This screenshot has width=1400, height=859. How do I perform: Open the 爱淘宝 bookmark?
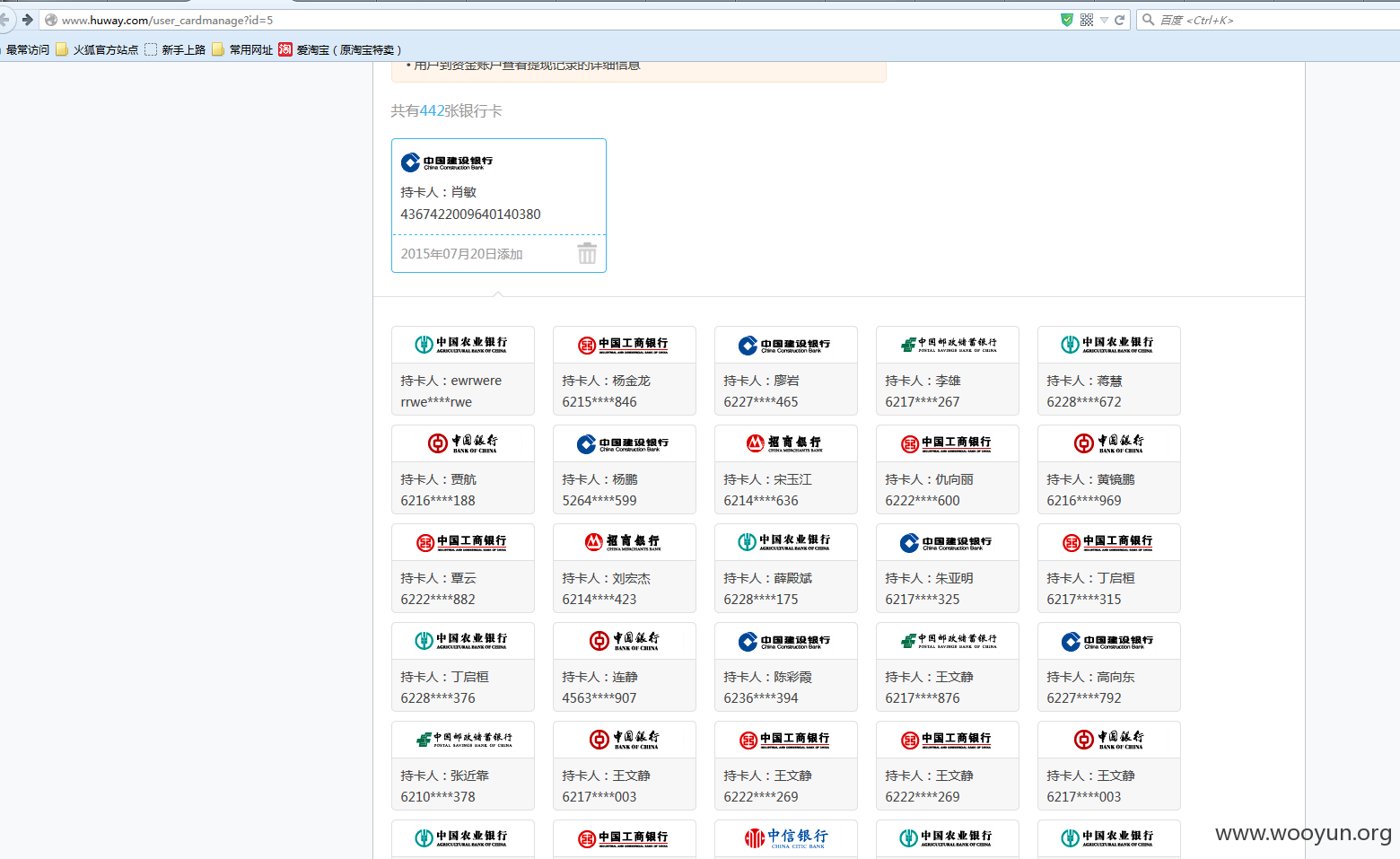coord(340,49)
